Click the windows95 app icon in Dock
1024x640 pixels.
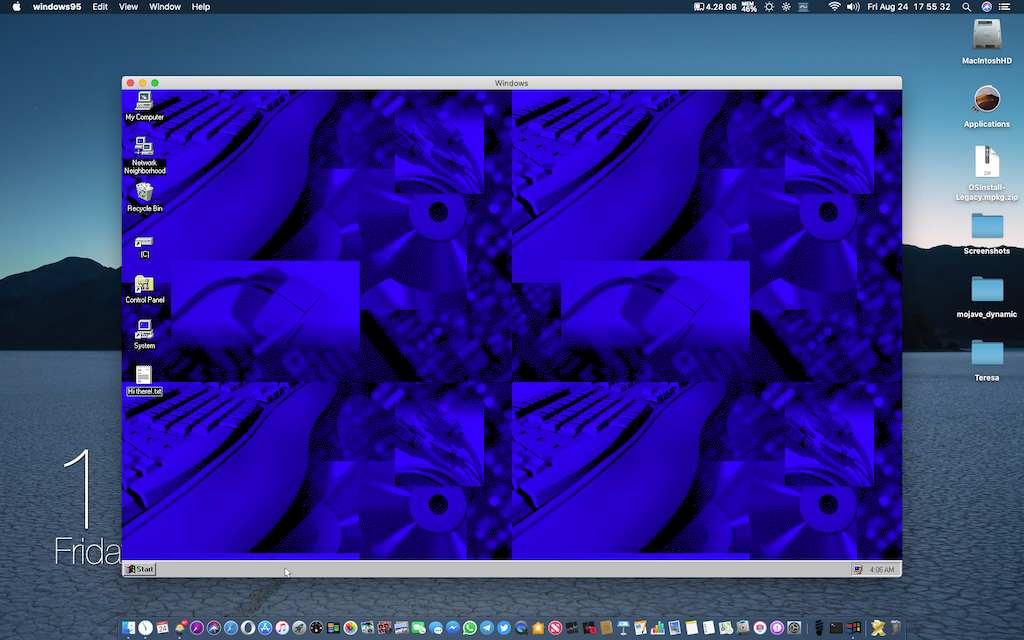tap(853, 628)
